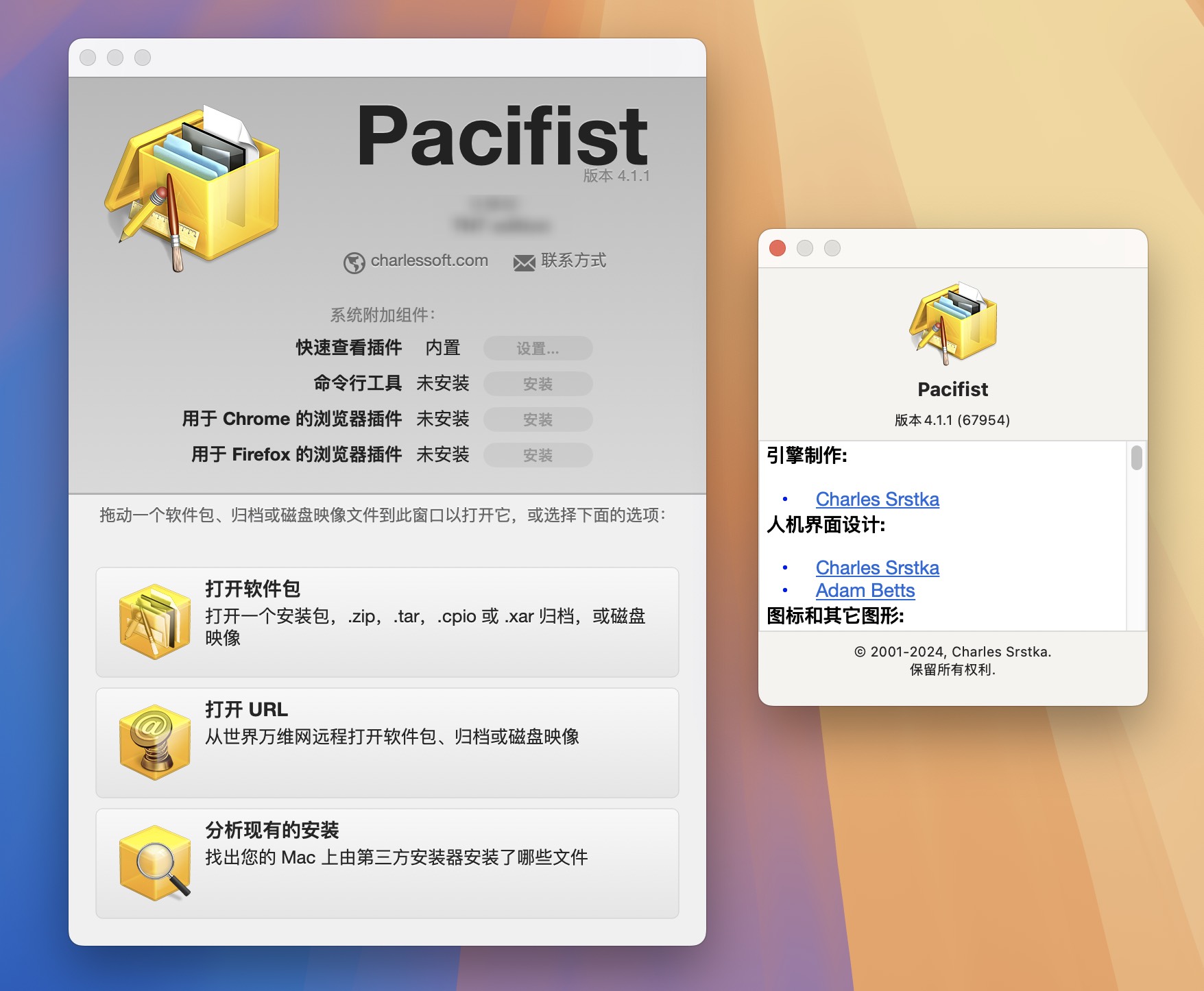Click the 用于 Firefox 的浏览器插件 label
The image size is (1204, 991).
click(297, 454)
